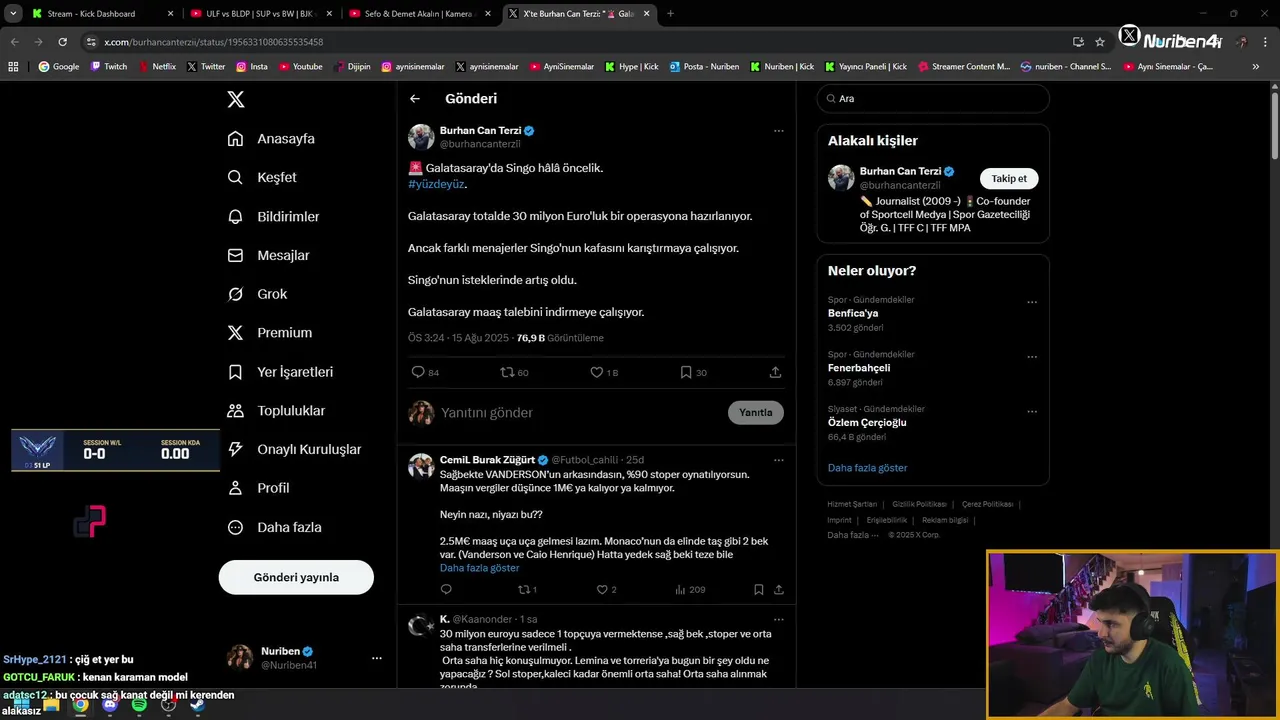Like the main post showing 1 B
This screenshot has width=1280, height=720.
tap(596, 372)
